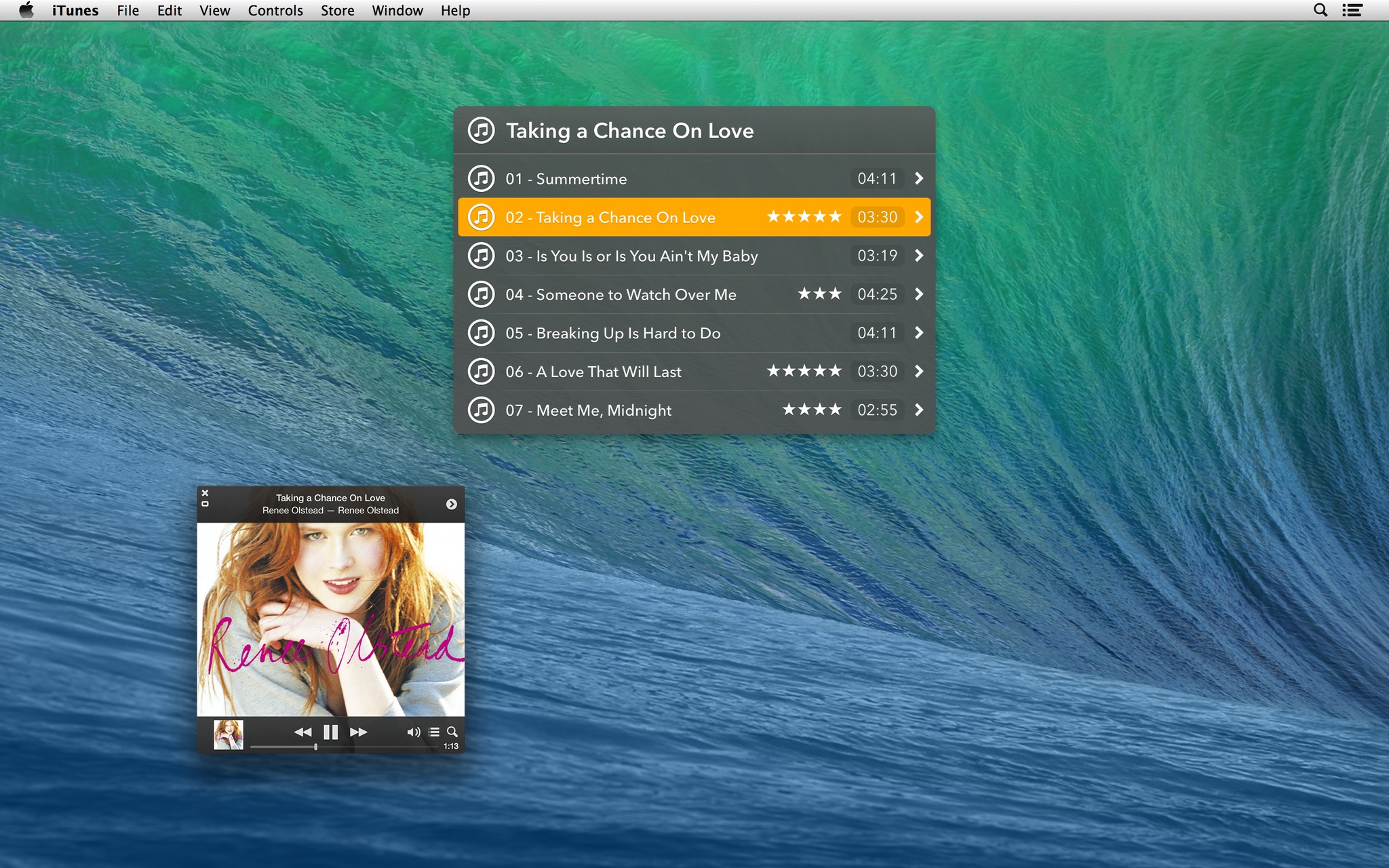Mute the volume in mini player
The width and height of the screenshot is (1389, 868).
[x=414, y=731]
